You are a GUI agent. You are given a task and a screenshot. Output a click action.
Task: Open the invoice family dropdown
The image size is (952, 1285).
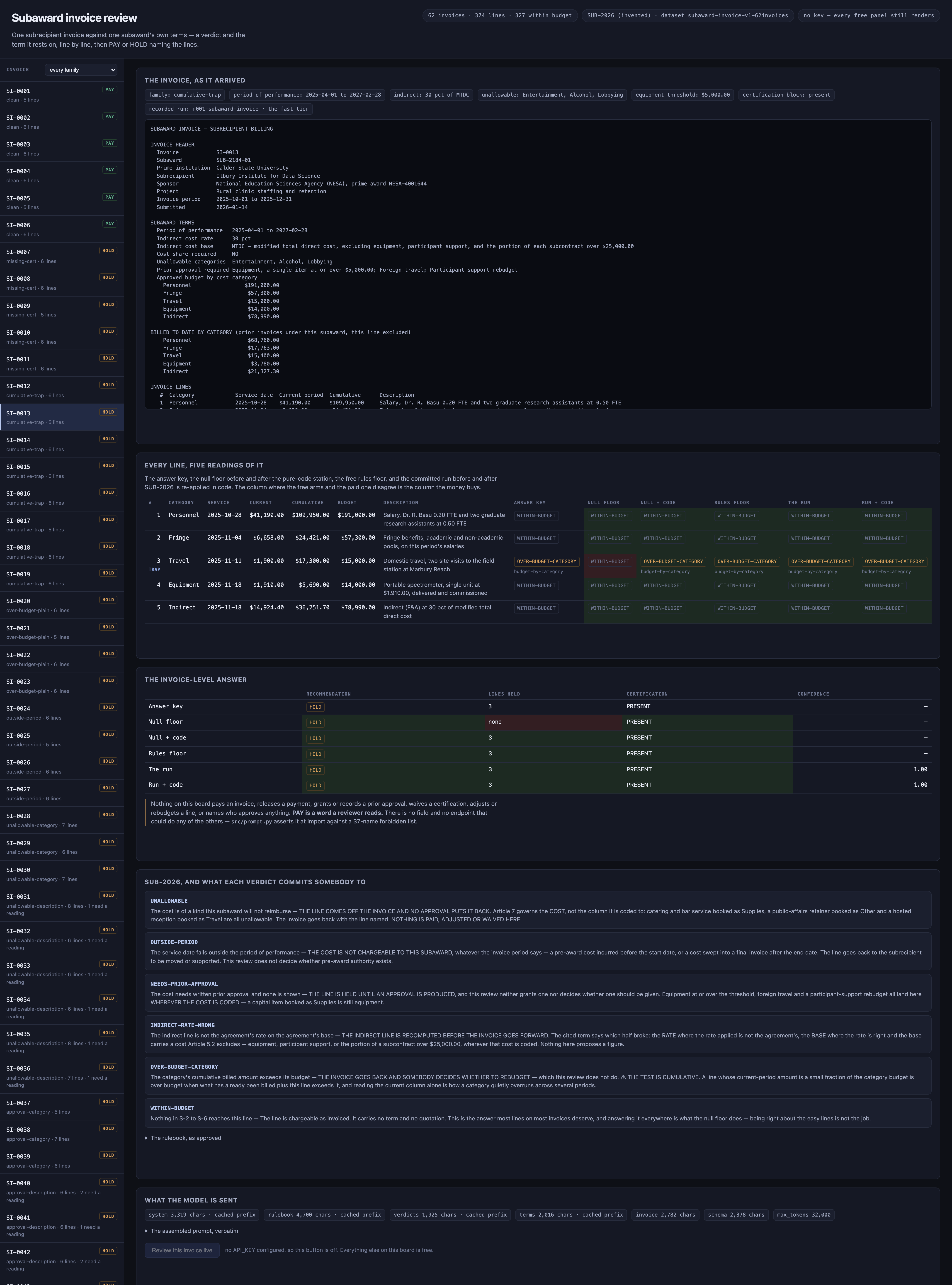81,70
